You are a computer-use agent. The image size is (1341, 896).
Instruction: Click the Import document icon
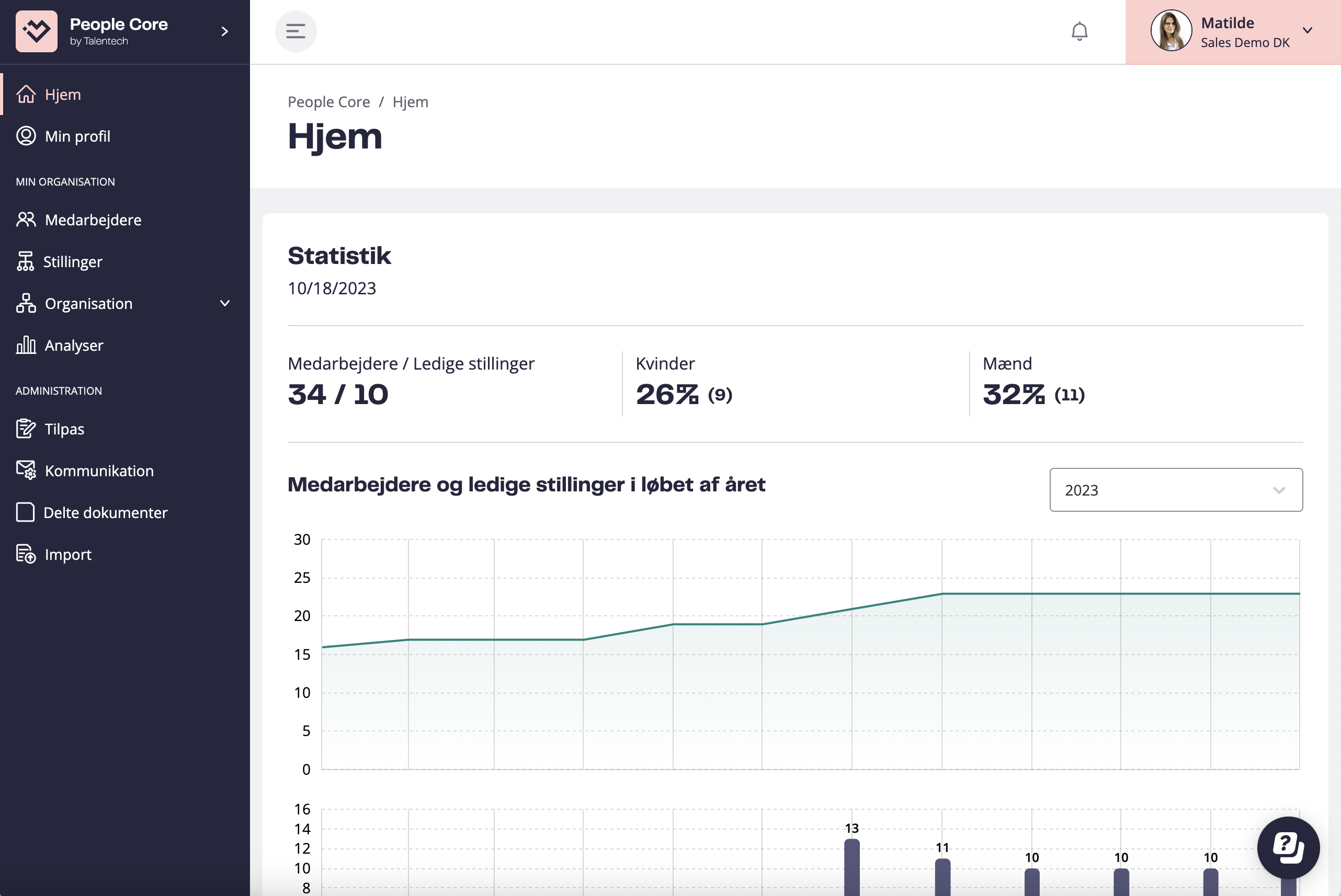pos(26,554)
